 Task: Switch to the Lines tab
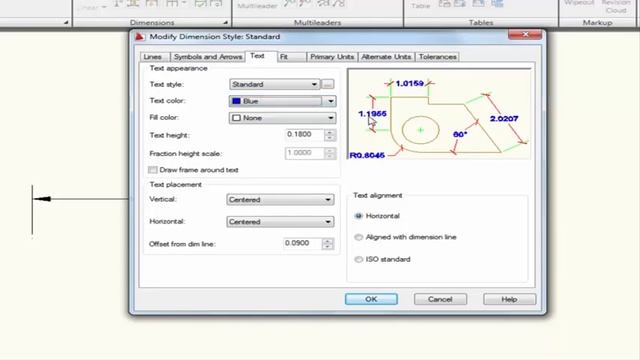(153, 57)
